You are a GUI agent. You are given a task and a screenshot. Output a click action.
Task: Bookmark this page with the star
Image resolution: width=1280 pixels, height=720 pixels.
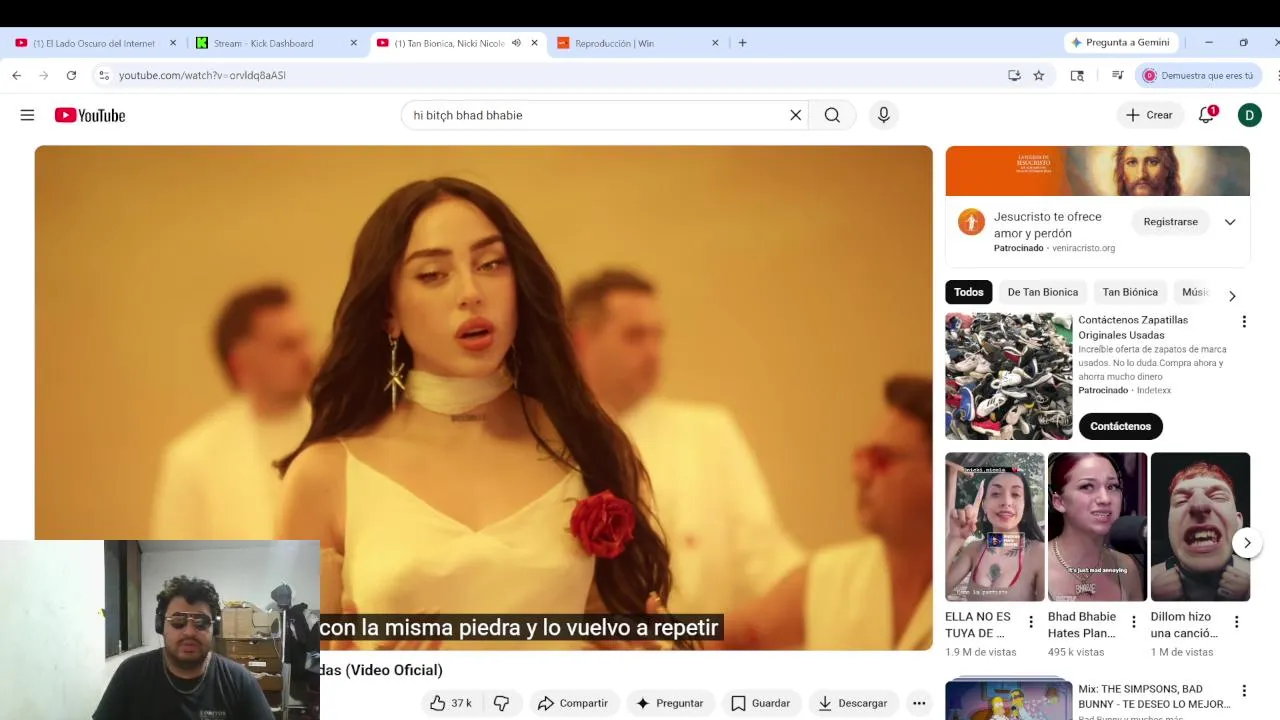[1039, 75]
